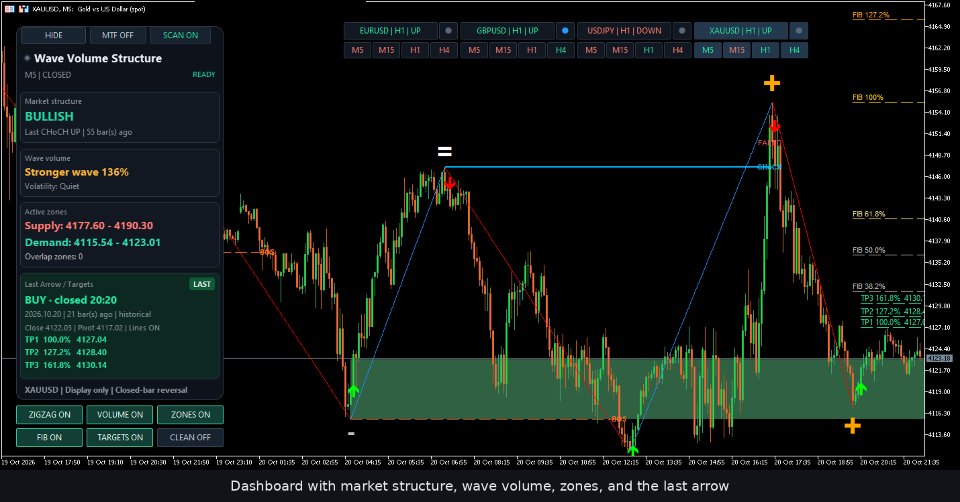Toggle the SCAN ON button

point(180,36)
